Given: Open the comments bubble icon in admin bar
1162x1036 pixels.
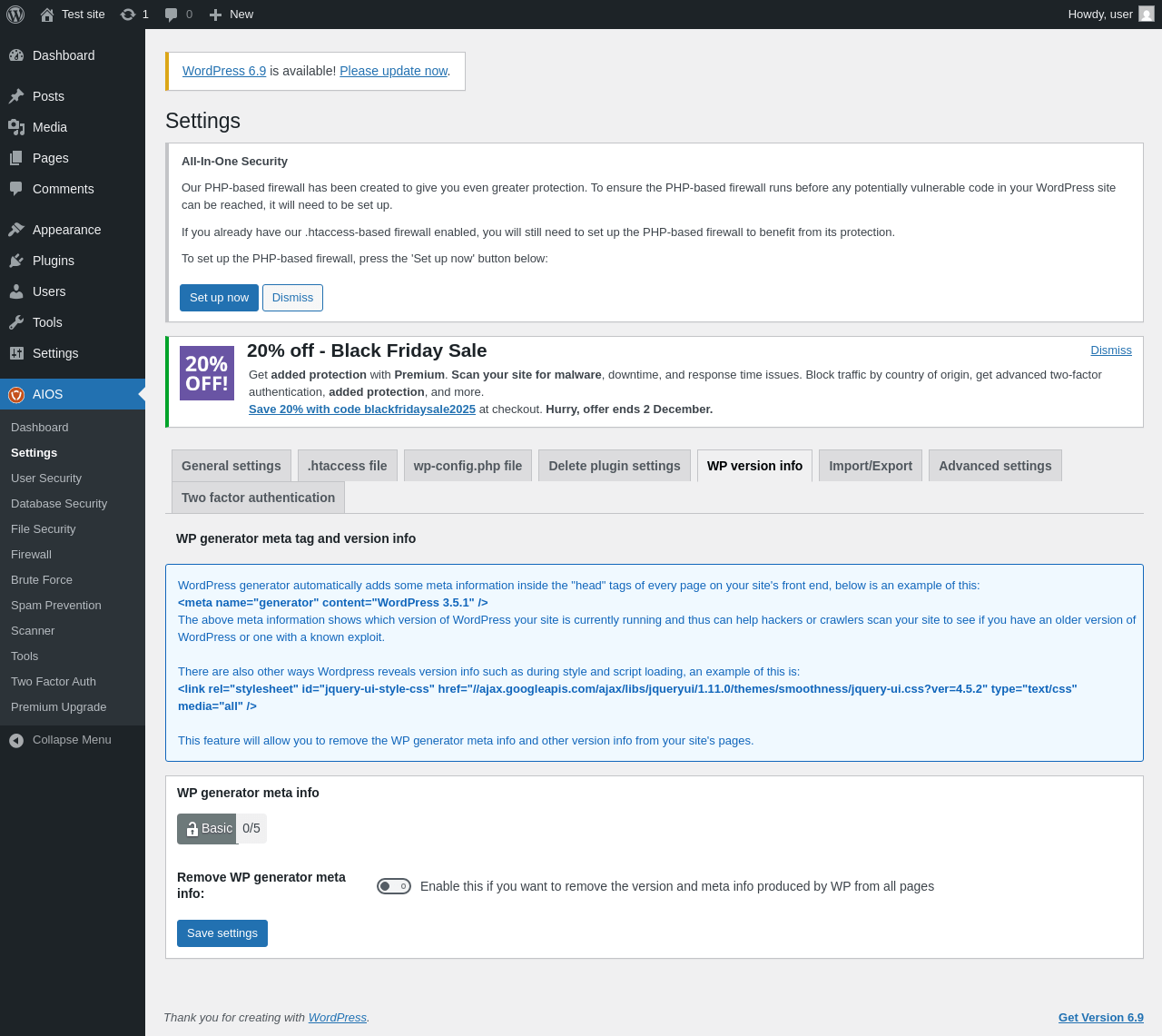Looking at the screenshot, I should [x=172, y=15].
